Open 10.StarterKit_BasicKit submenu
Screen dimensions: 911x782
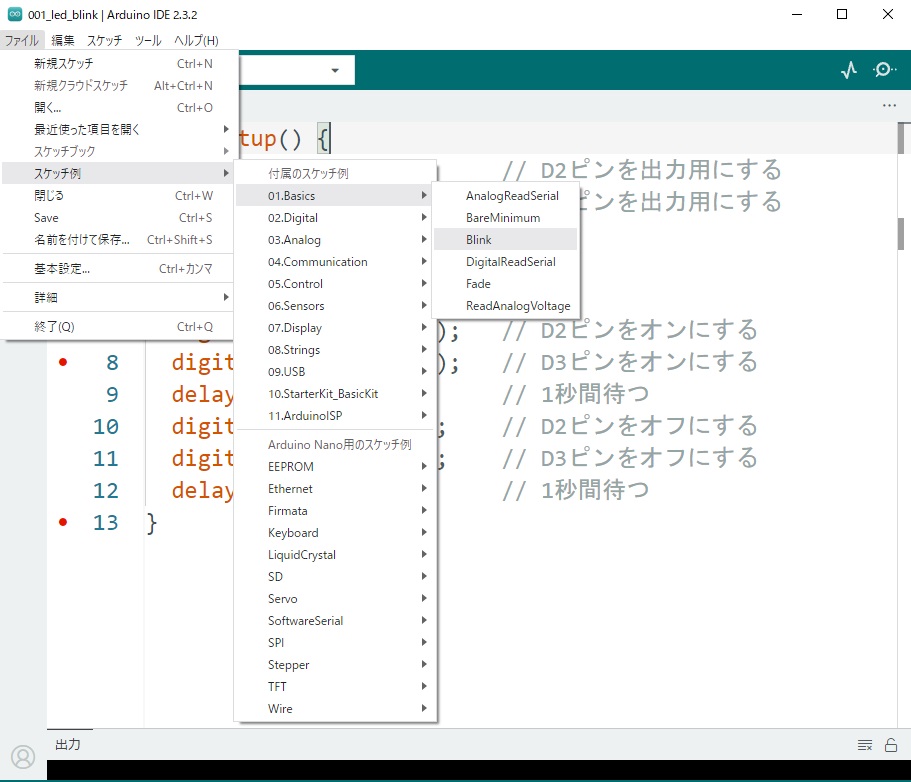click(x=335, y=394)
